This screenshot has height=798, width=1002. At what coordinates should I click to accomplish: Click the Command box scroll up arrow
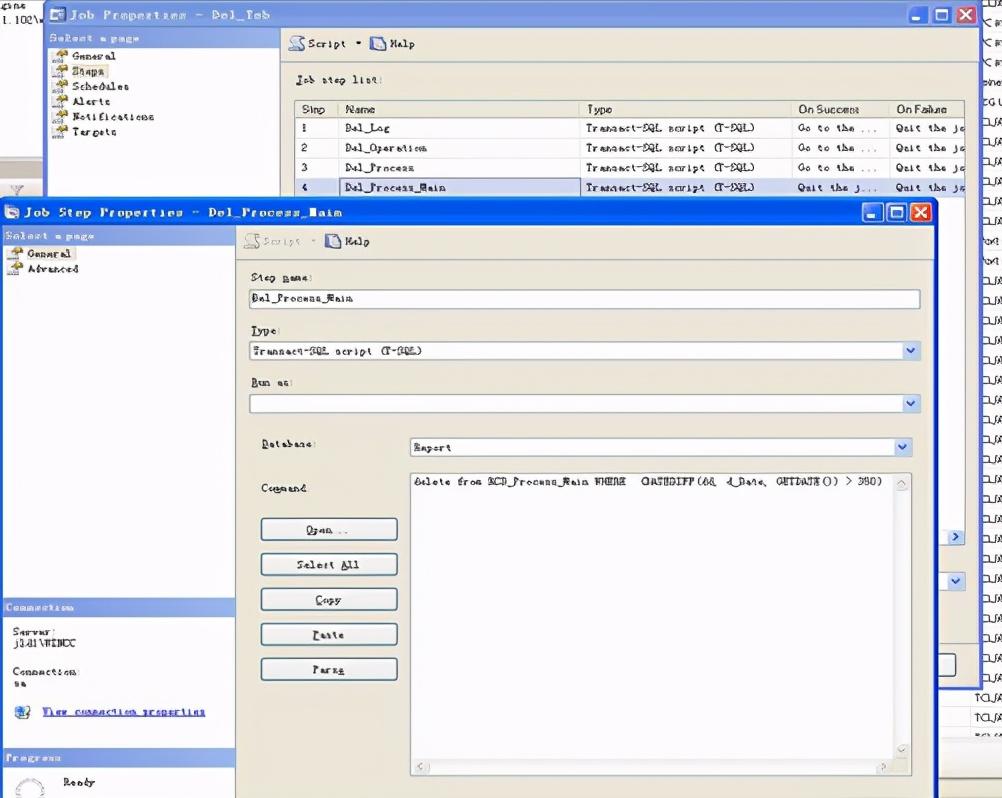[902, 484]
